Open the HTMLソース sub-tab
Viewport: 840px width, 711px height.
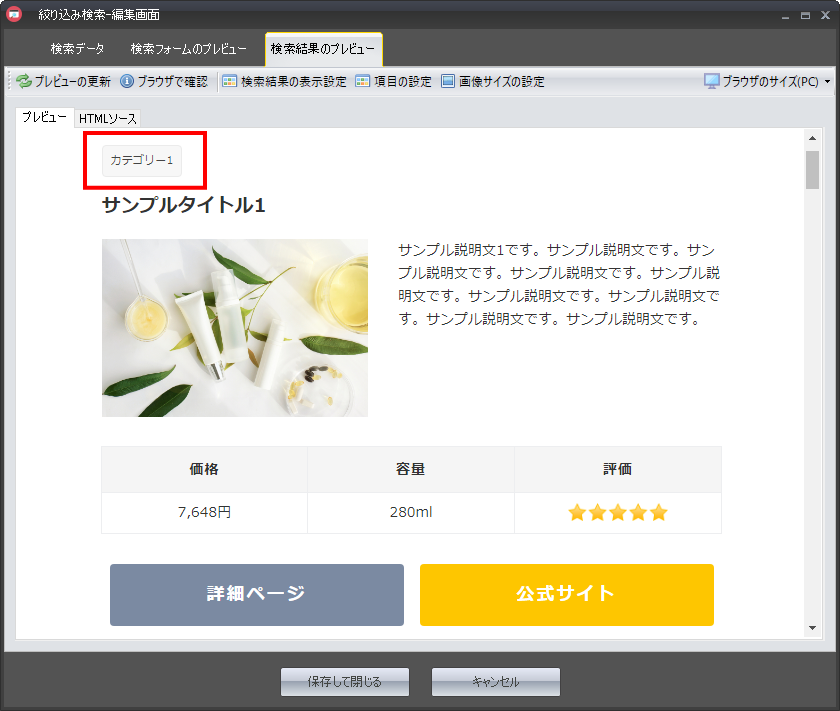click(108, 119)
